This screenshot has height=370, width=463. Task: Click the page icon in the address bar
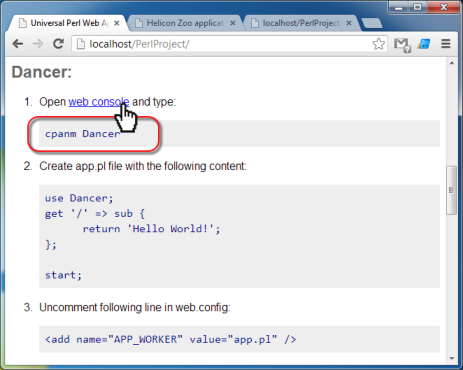(x=80, y=44)
